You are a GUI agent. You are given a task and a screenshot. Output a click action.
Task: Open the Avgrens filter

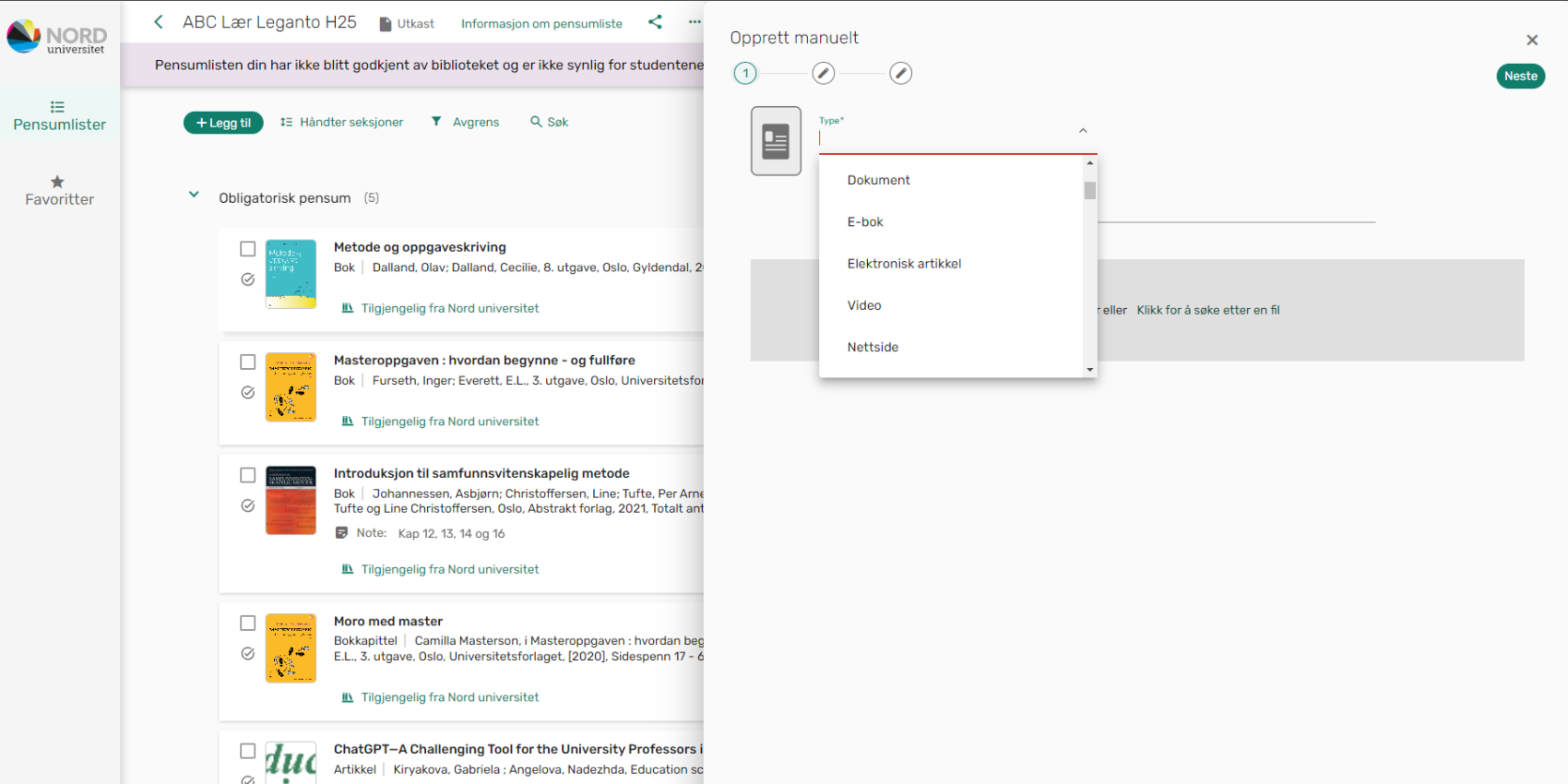(x=465, y=122)
